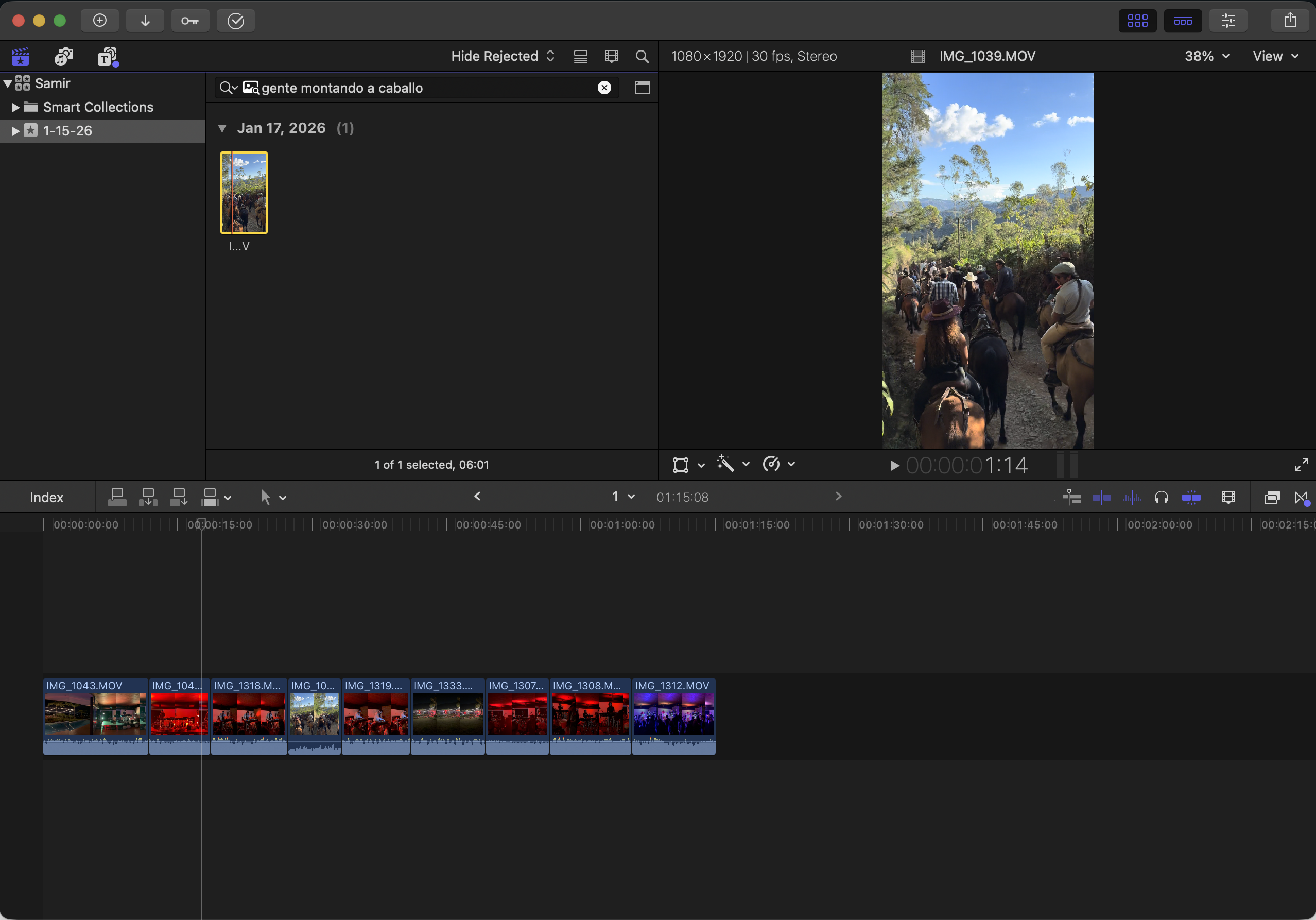Open the viewer View menu
Viewport: 1316px width, 920px height.
click(x=1275, y=56)
